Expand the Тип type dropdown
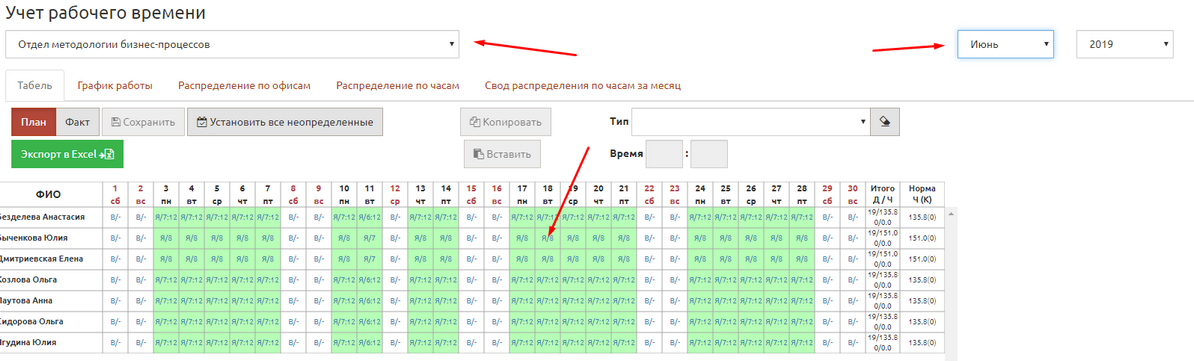Viewport: 1194px width, 361px height. [751, 121]
